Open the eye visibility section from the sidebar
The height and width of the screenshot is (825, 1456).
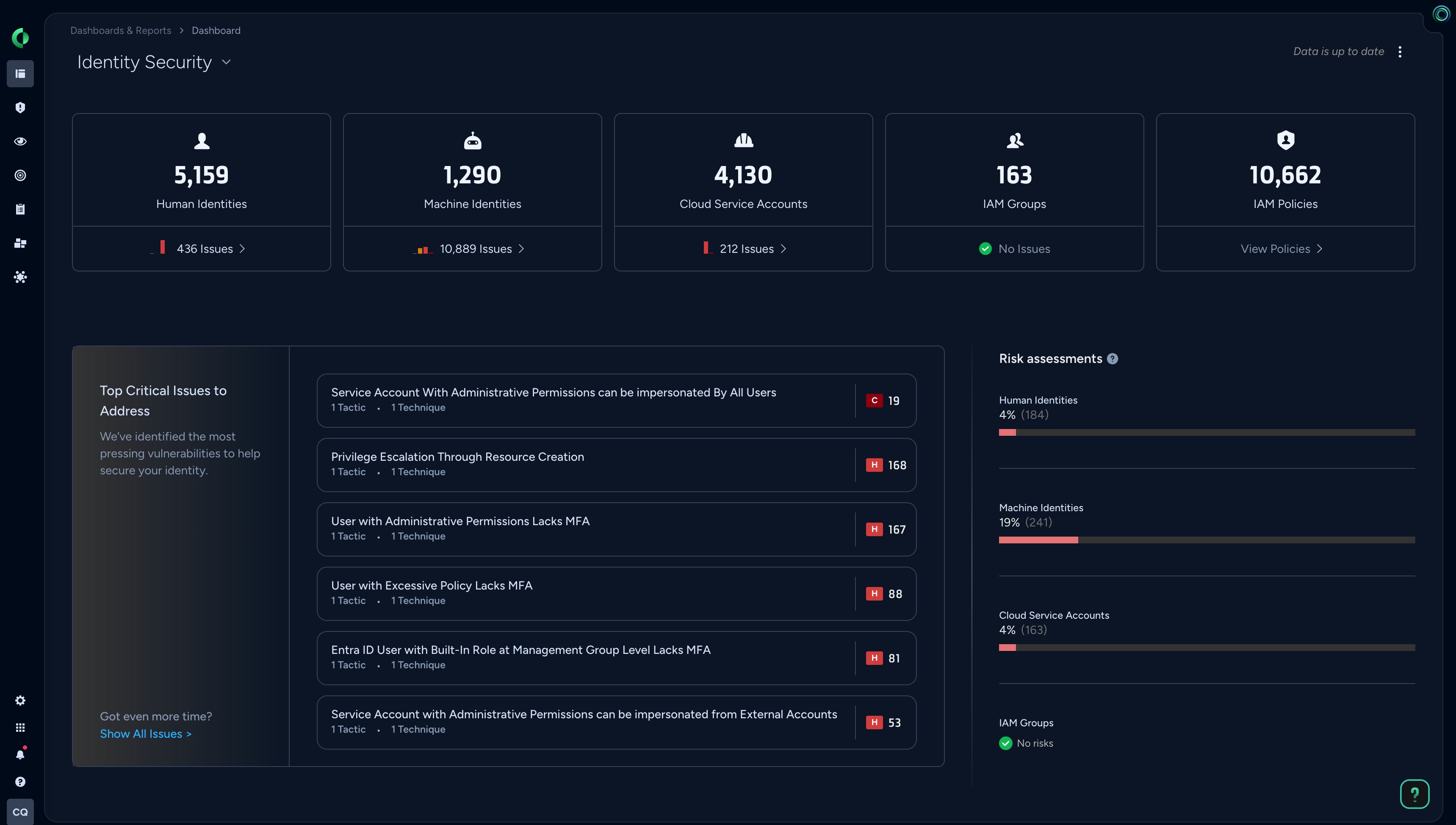point(20,141)
